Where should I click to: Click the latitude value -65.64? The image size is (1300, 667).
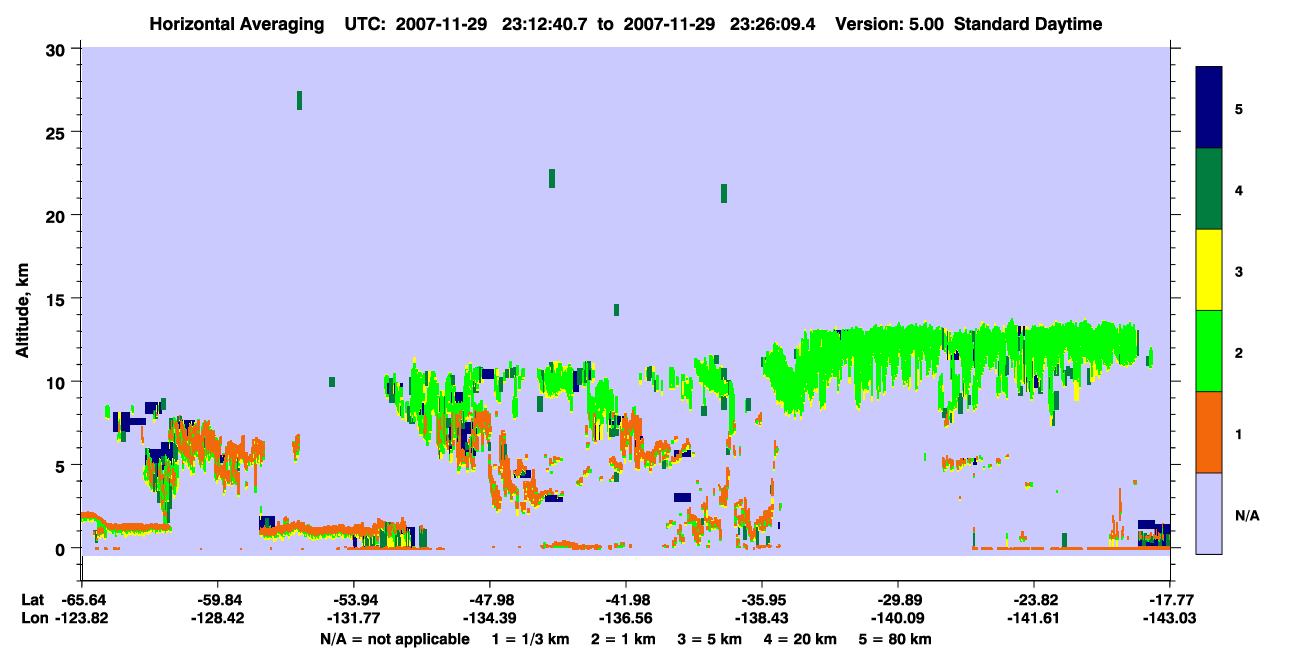(x=82, y=600)
